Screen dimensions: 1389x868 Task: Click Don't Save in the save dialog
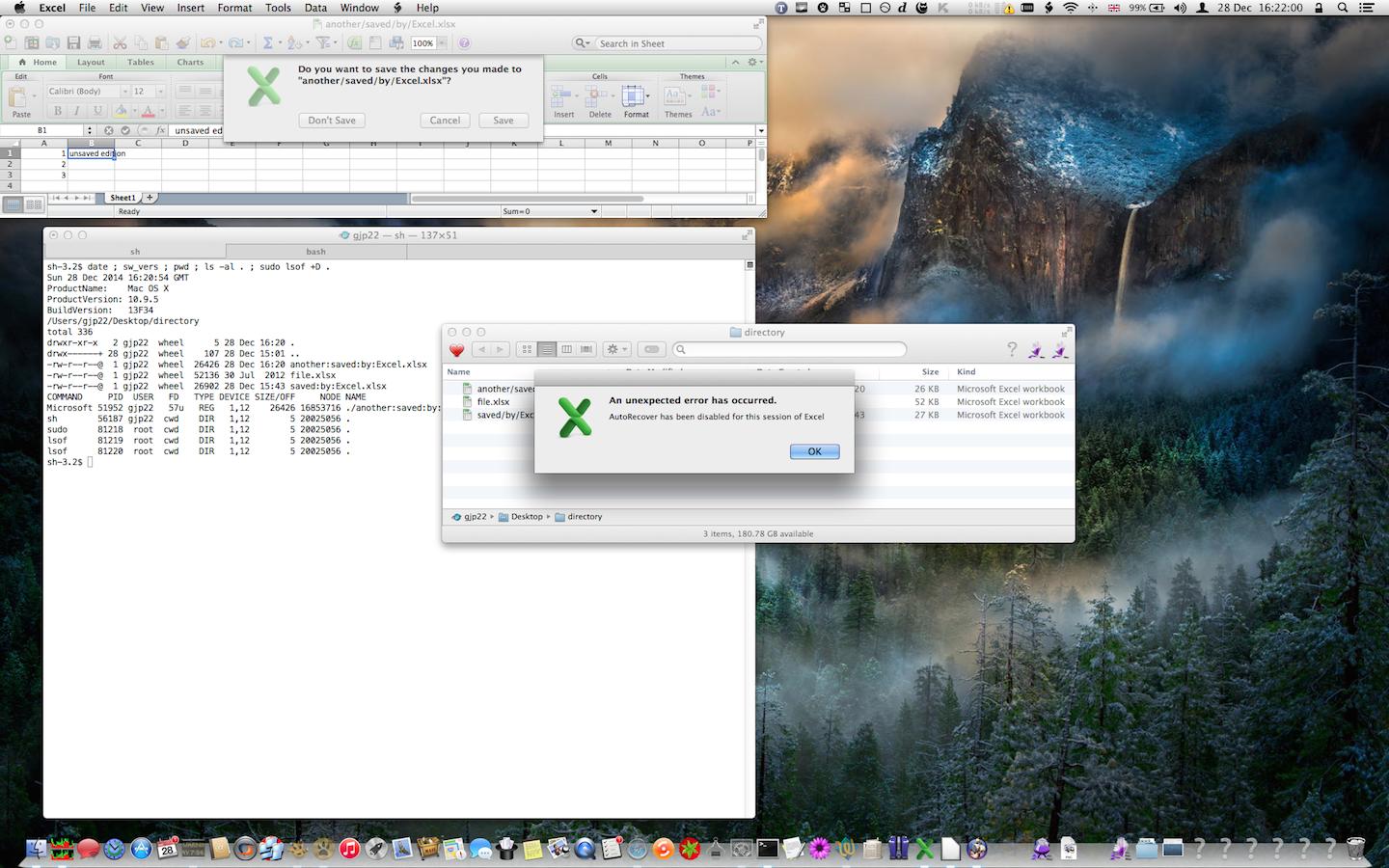tap(332, 121)
